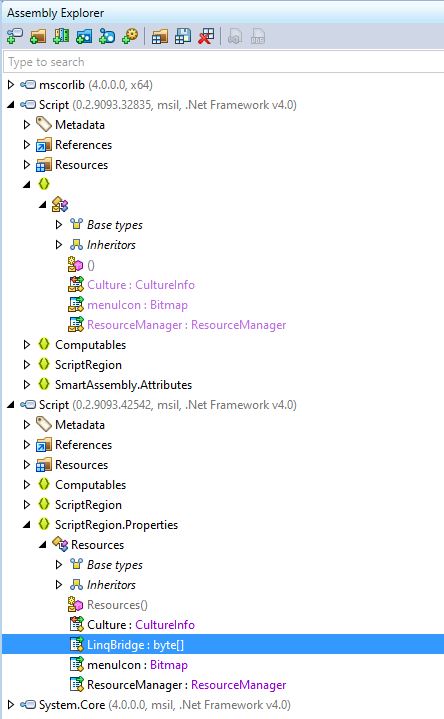The height and width of the screenshot is (719, 444).
Task: Select the Resources() constructor item
Action: (117, 605)
